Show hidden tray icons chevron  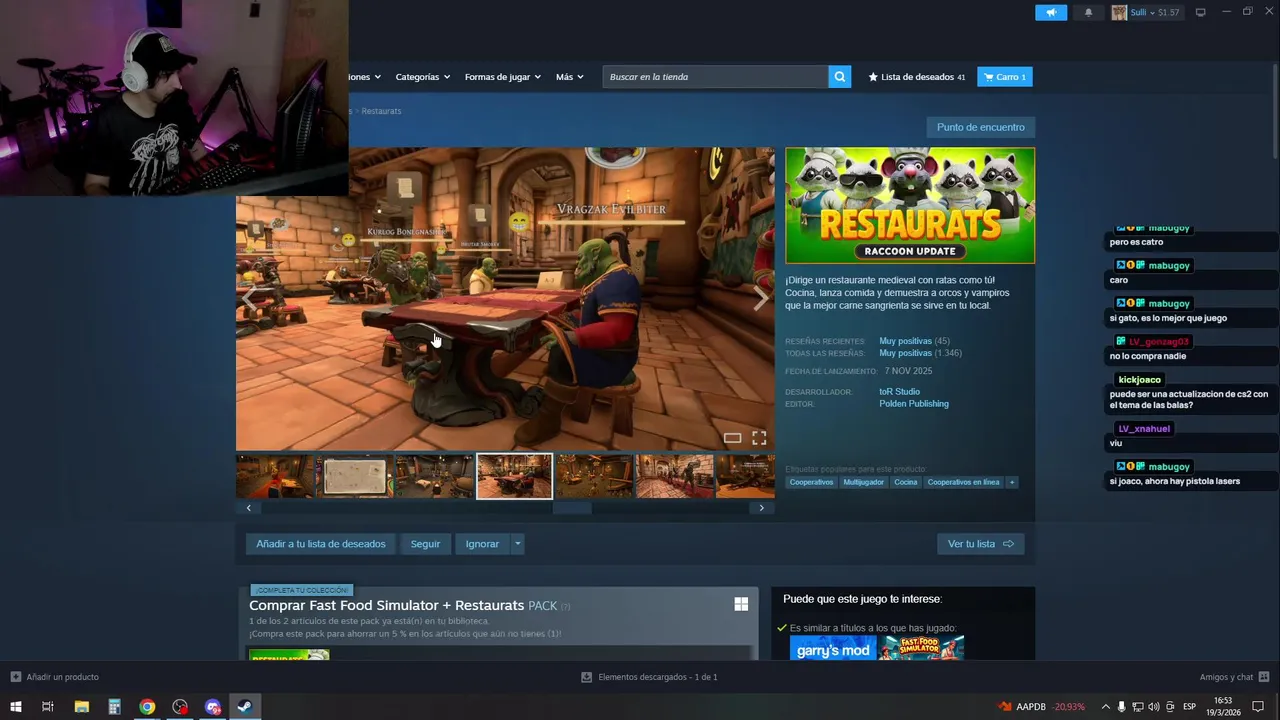pos(1105,707)
